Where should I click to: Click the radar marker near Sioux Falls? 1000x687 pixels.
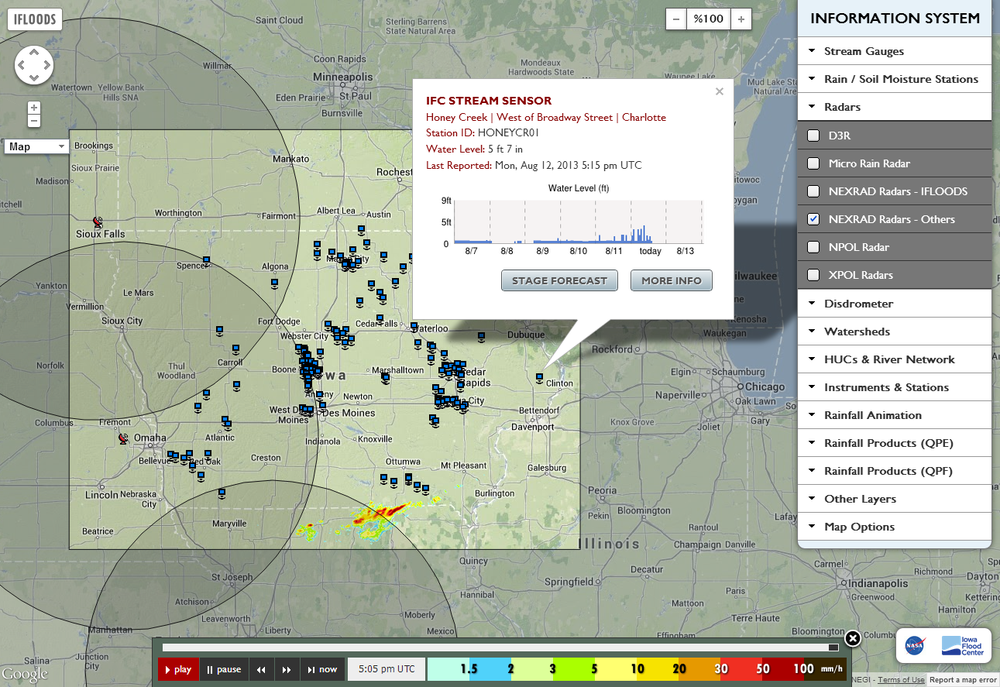97,221
